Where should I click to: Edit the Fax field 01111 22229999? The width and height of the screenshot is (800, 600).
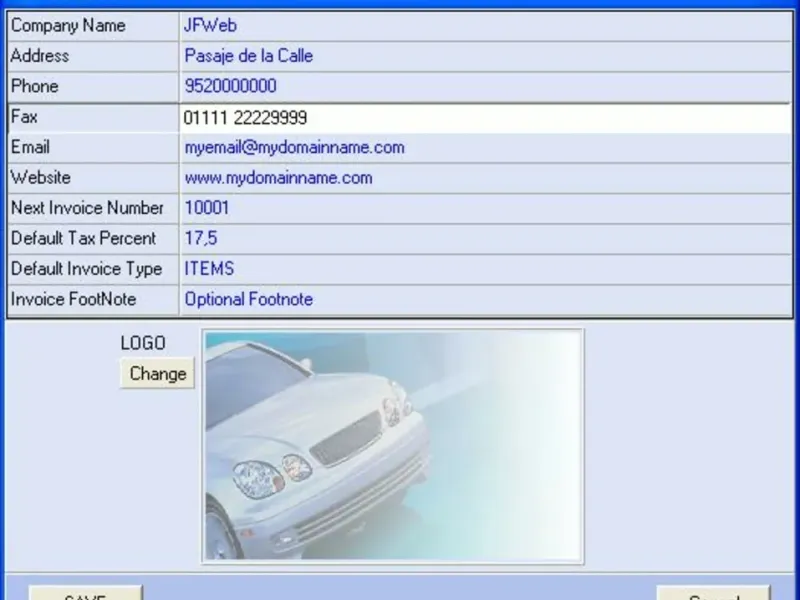coord(485,118)
